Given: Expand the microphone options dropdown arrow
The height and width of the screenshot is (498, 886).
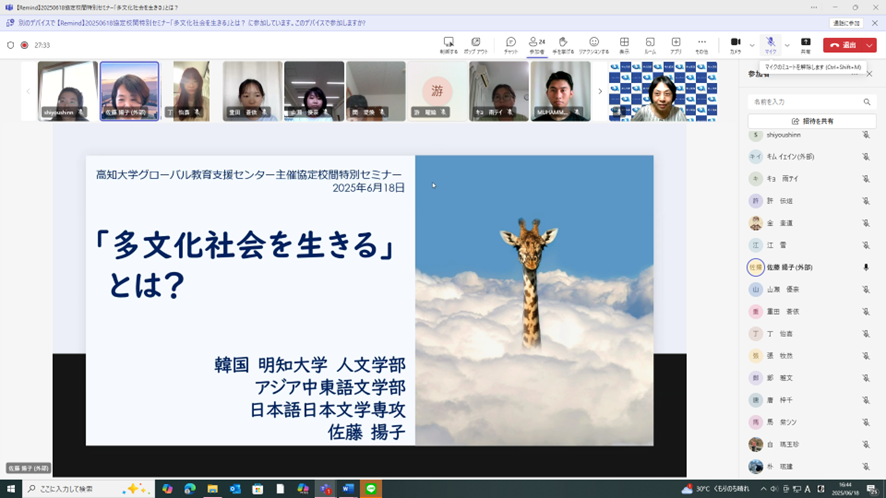Looking at the screenshot, I should click(787, 45).
